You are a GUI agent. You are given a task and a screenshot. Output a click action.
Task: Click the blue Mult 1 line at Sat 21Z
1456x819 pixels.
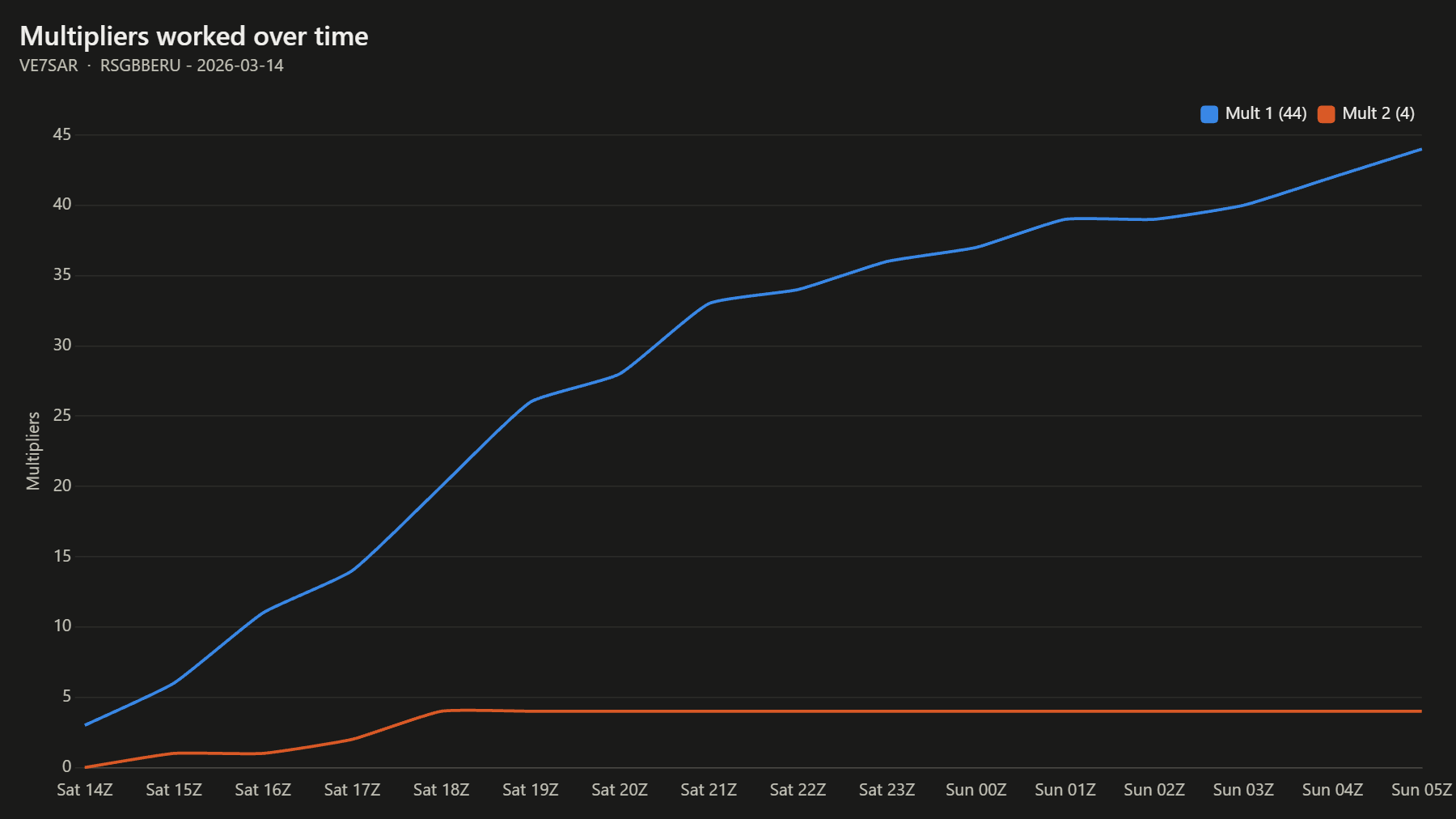coord(709,303)
